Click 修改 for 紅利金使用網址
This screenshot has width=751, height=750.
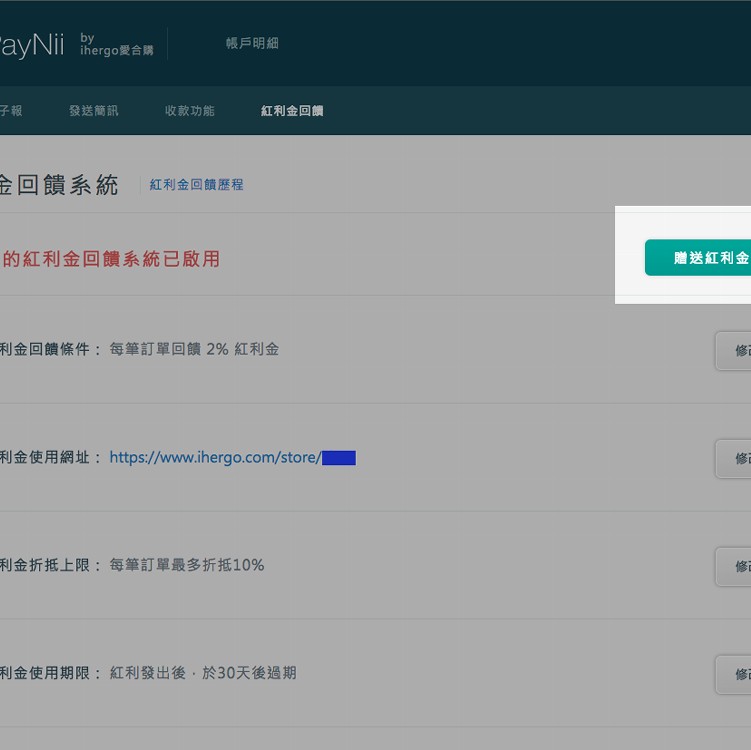coord(734,459)
